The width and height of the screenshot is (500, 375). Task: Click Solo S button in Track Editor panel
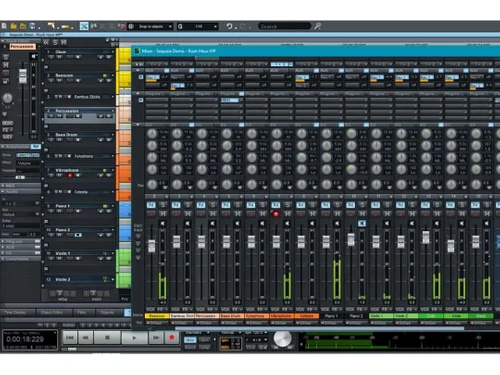[x=6, y=57]
